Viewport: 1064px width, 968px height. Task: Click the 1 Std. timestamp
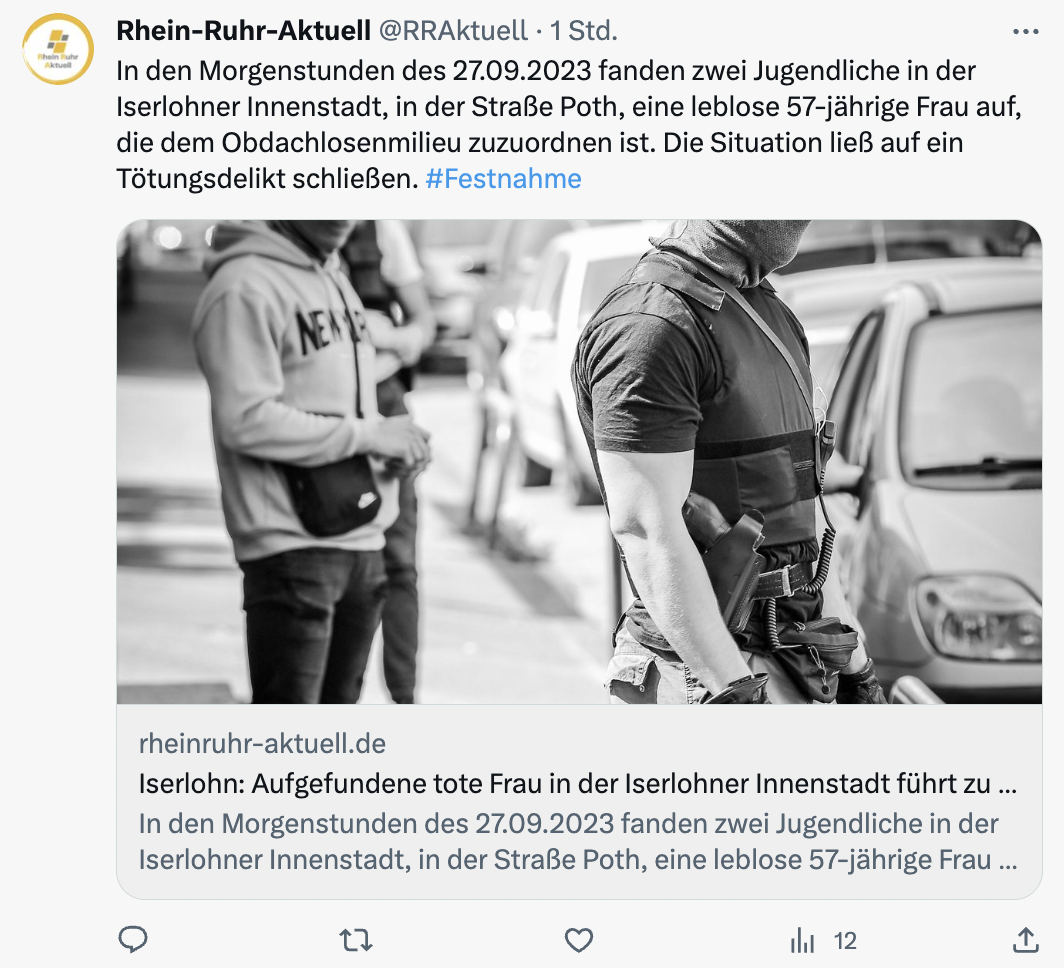click(584, 31)
